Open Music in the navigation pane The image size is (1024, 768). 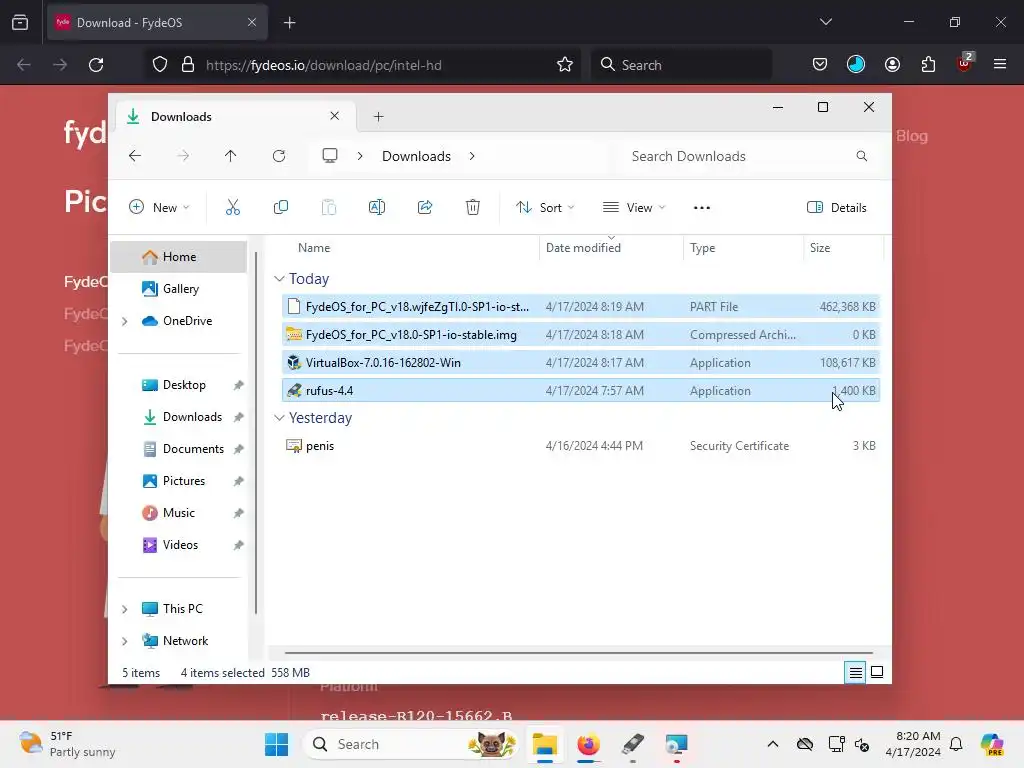click(x=178, y=513)
